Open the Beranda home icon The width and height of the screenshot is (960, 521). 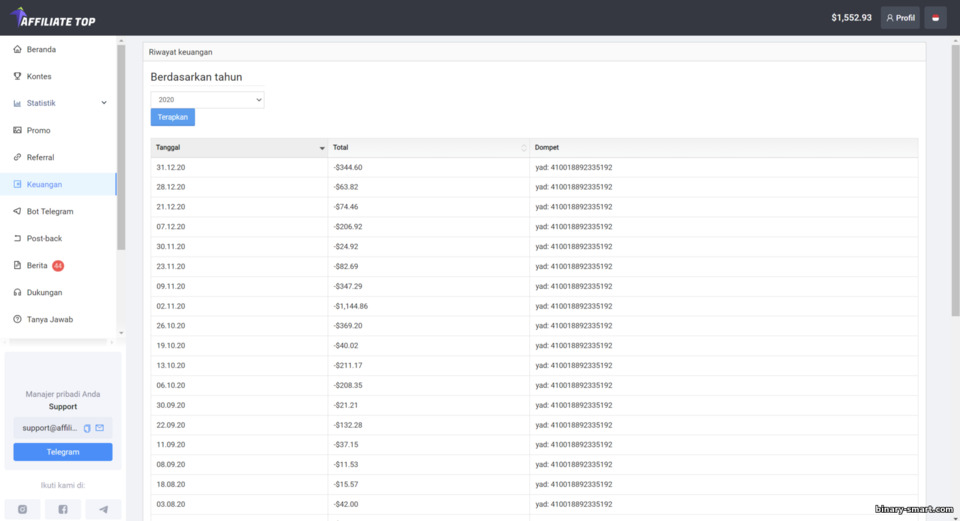click(x=17, y=49)
